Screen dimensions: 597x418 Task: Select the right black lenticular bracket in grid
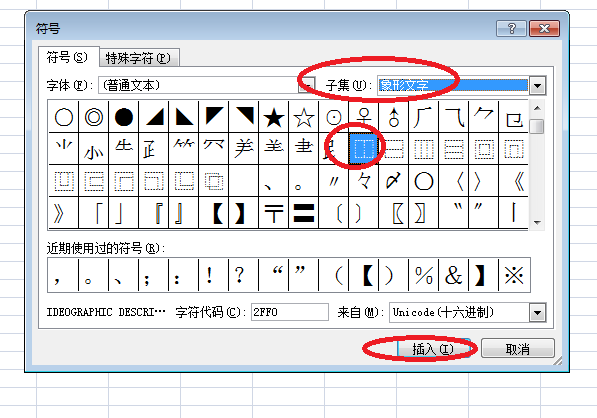(244, 213)
